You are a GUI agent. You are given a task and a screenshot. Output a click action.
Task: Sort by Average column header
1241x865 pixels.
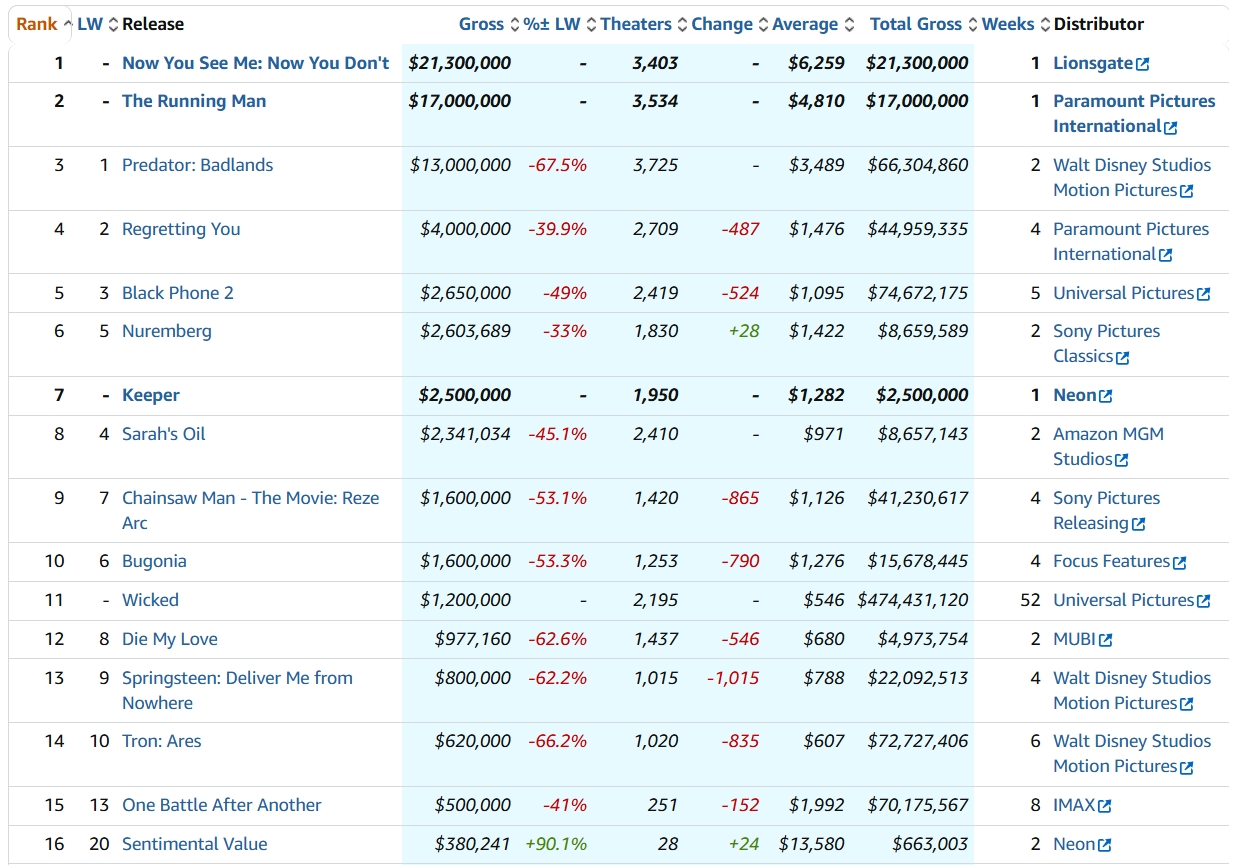coord(805,24)
